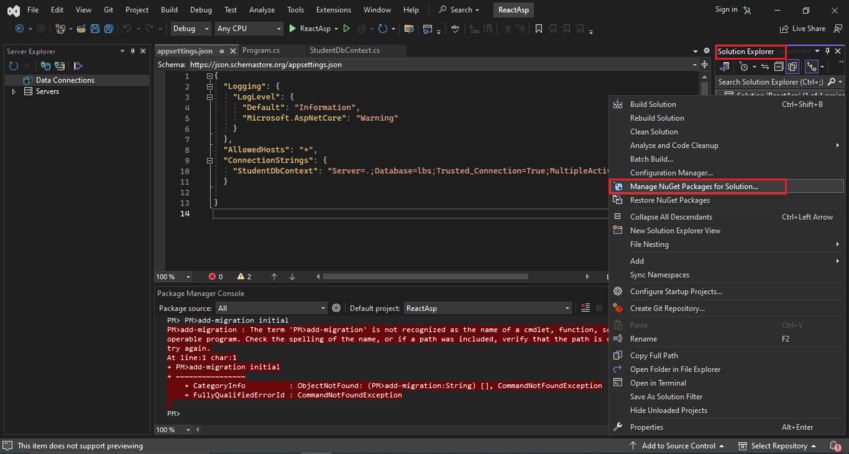This screenshot has height=454, width=849.
Task: Click the errors indicator showing 0
Action: coord(215,277)
